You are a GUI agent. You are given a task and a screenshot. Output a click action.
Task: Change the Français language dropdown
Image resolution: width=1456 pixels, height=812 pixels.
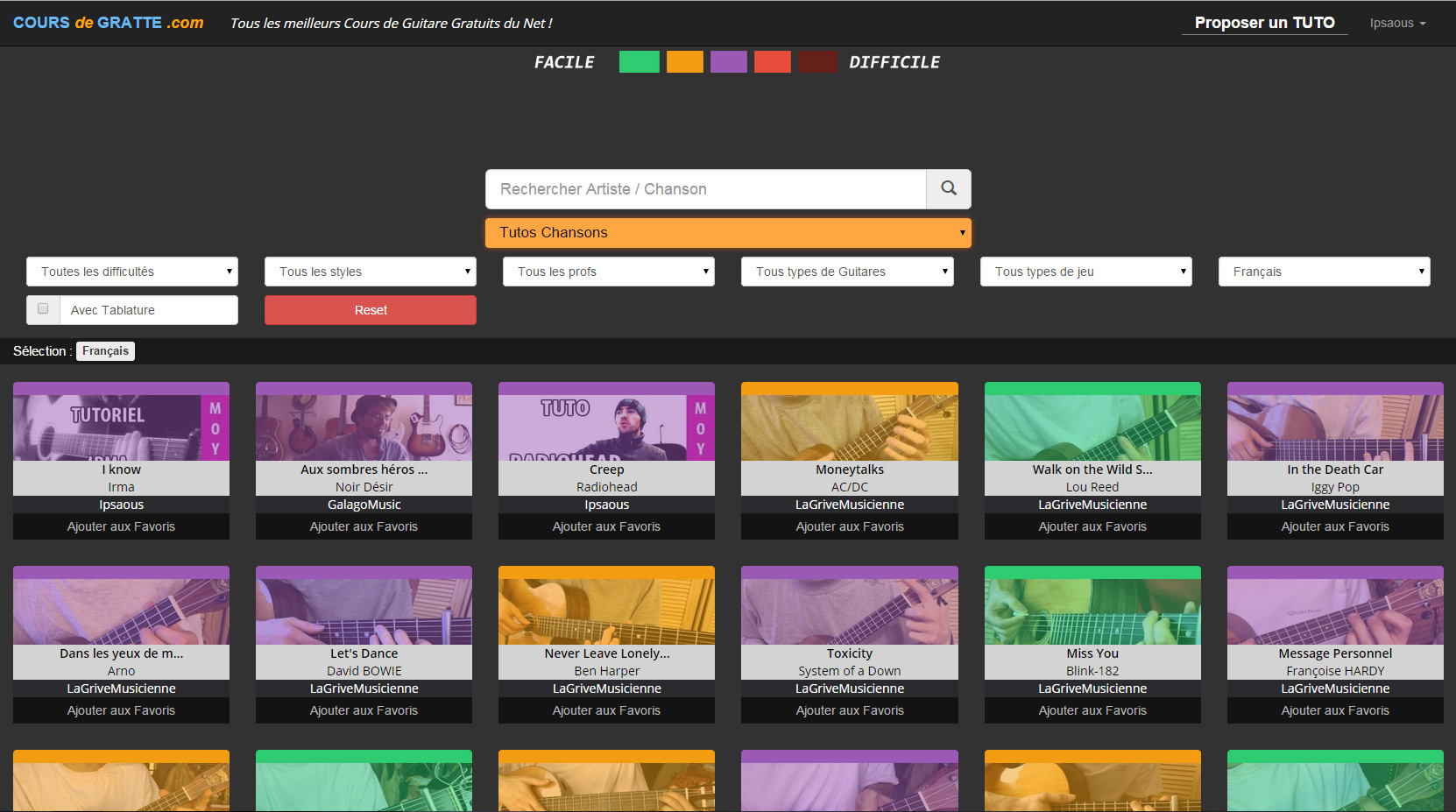tap(1325, 272)
